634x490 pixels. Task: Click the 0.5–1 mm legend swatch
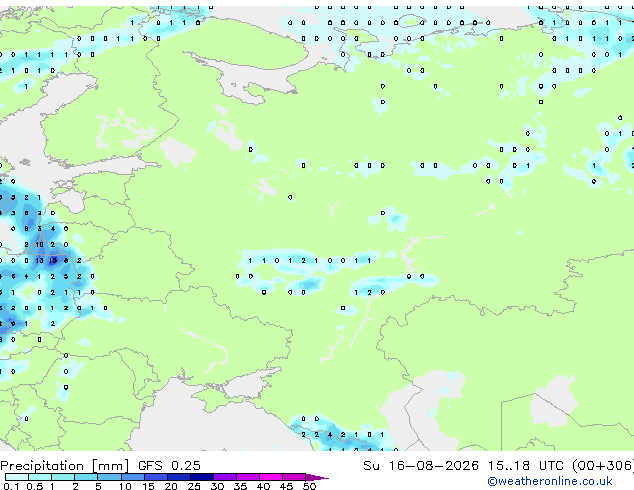pos(40,477)
